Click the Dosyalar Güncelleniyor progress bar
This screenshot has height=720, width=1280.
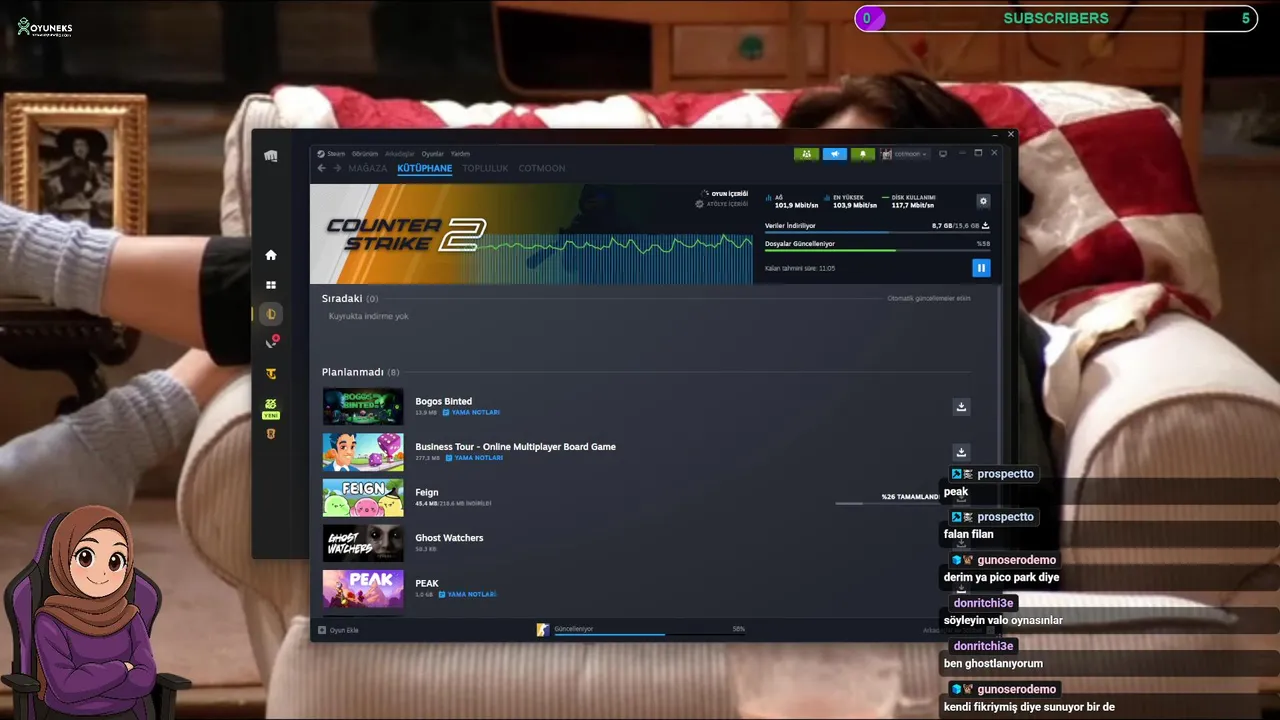[x=876, y=250]
